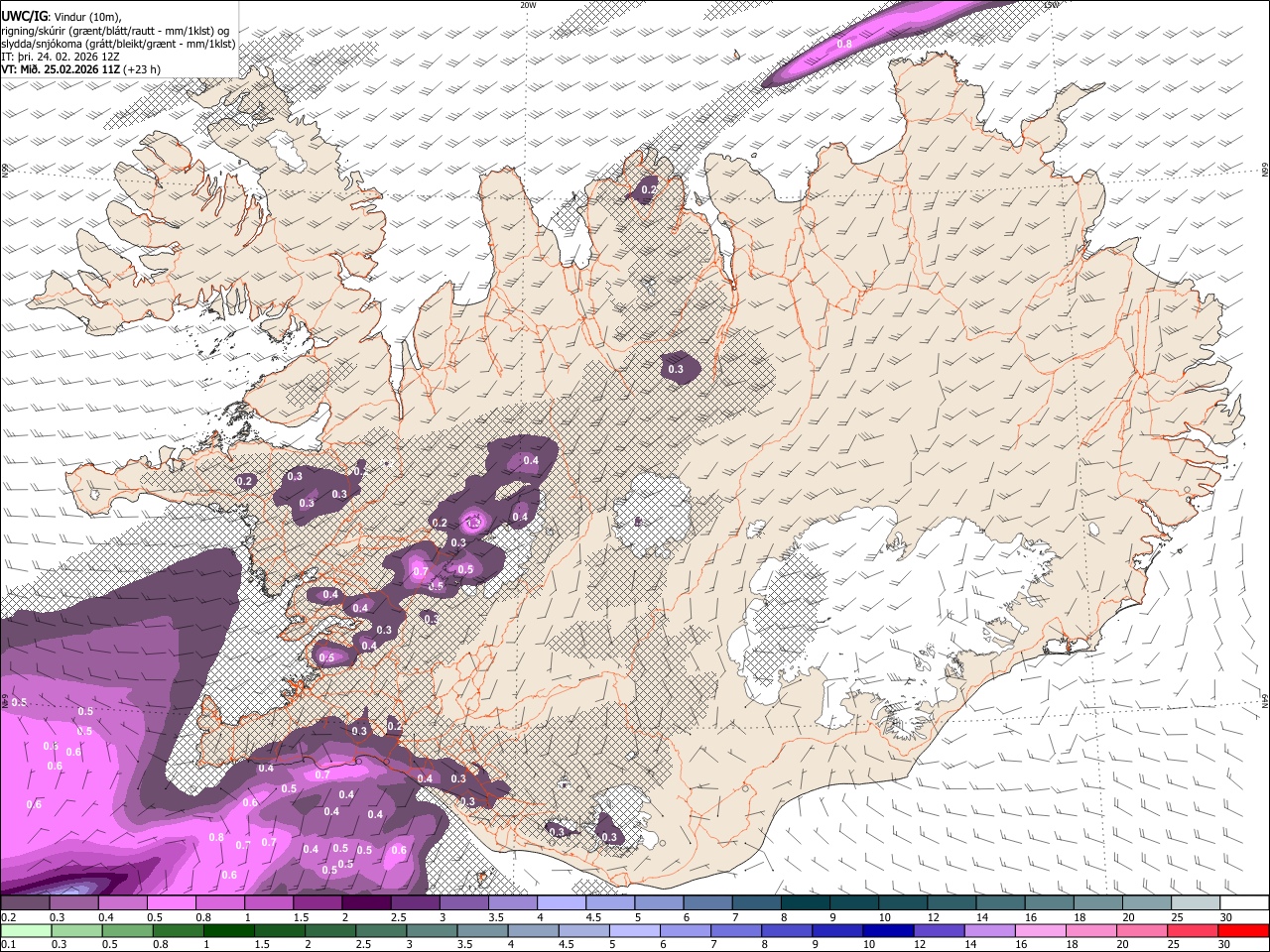Pick the darkest purple 2–2.5 upper legend swatch
Viewport: 1270px width, 952px height.
pos(365,902)
